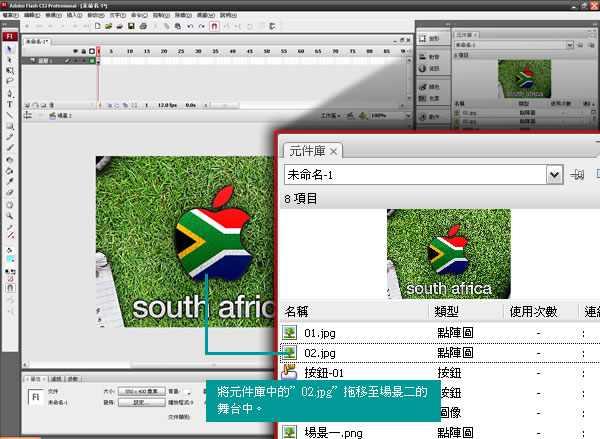Open the small library panel document dropdown
The image size is (600, 439).
click(570, 45)
